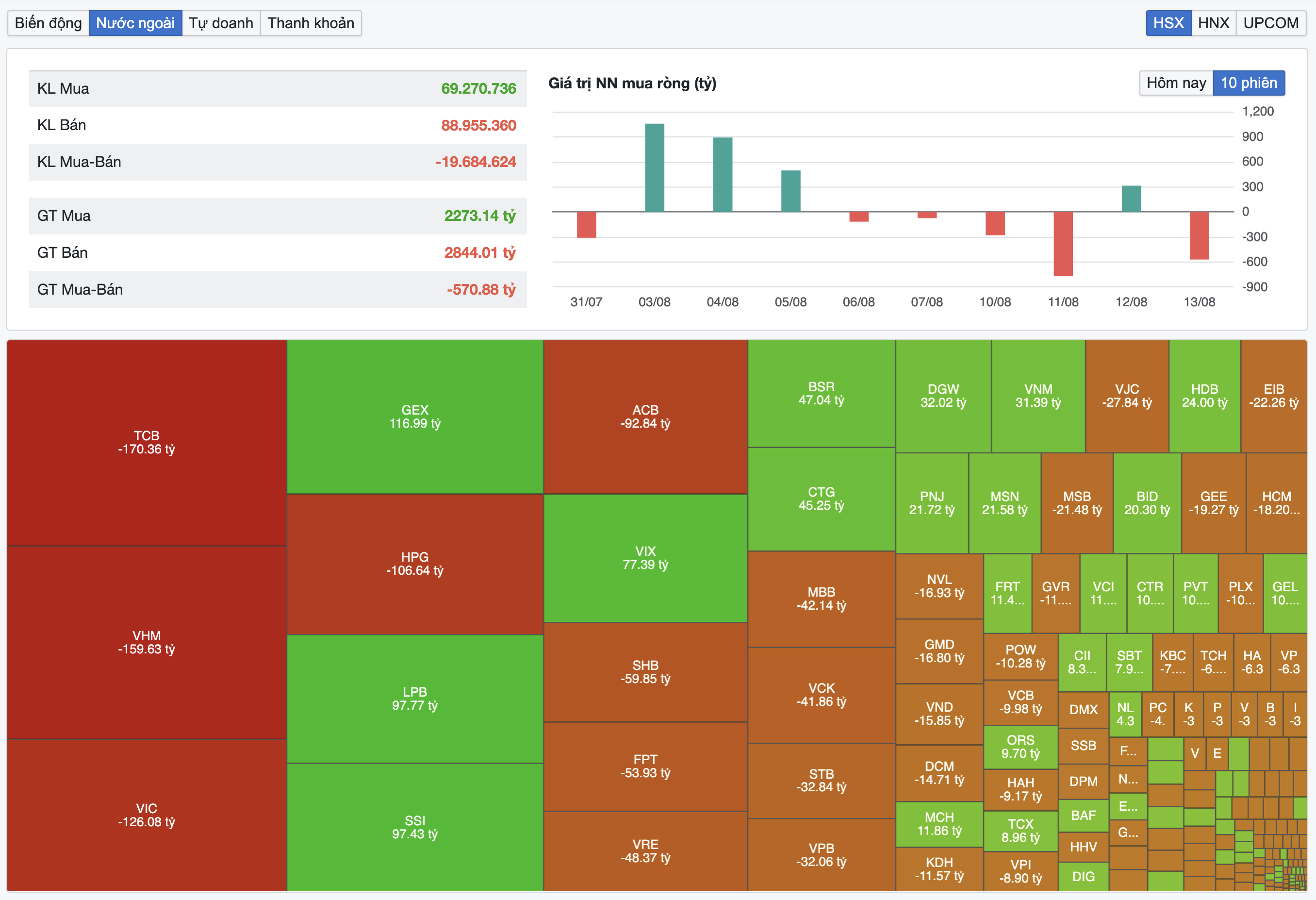Image resolution: width=1316 pixels, height=900 pixels.
Task: Select the 10 phiên chart view
Action: coord(1249,83)
